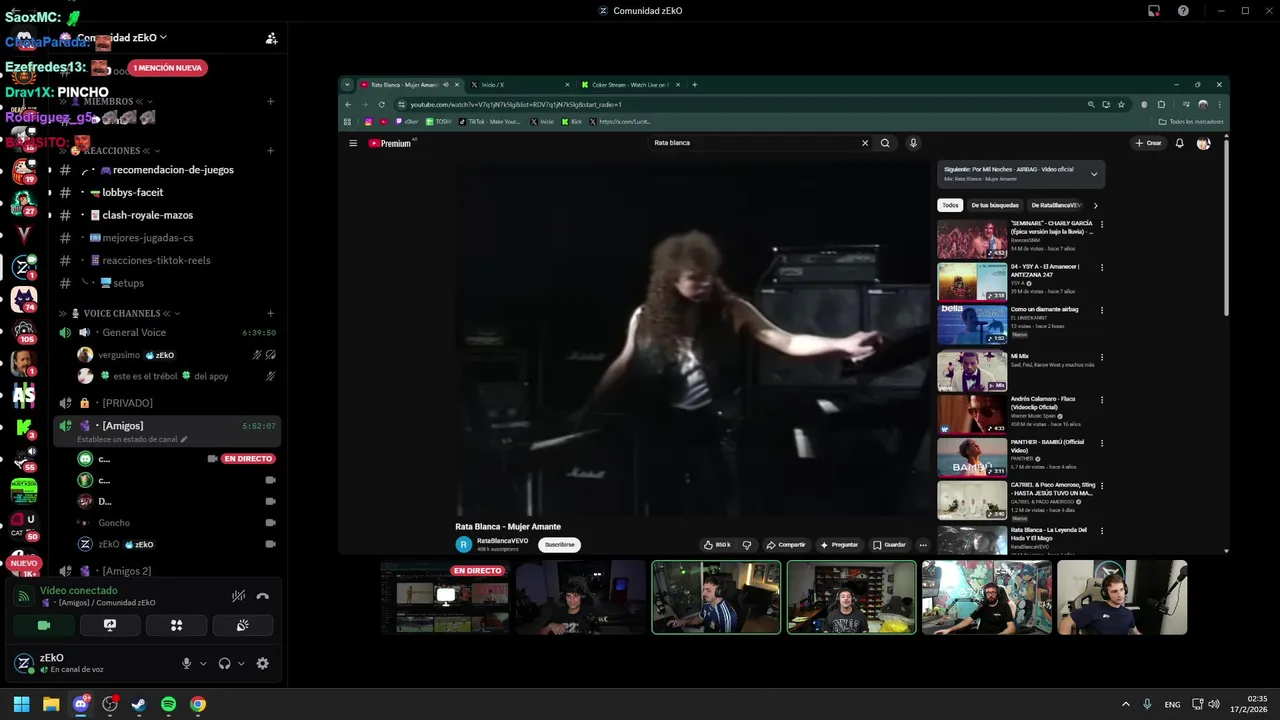This screenshot has height=720, width=1280.
Task: Add channel to VOICE CHANNELS category
Action: (x=270, y=314)
